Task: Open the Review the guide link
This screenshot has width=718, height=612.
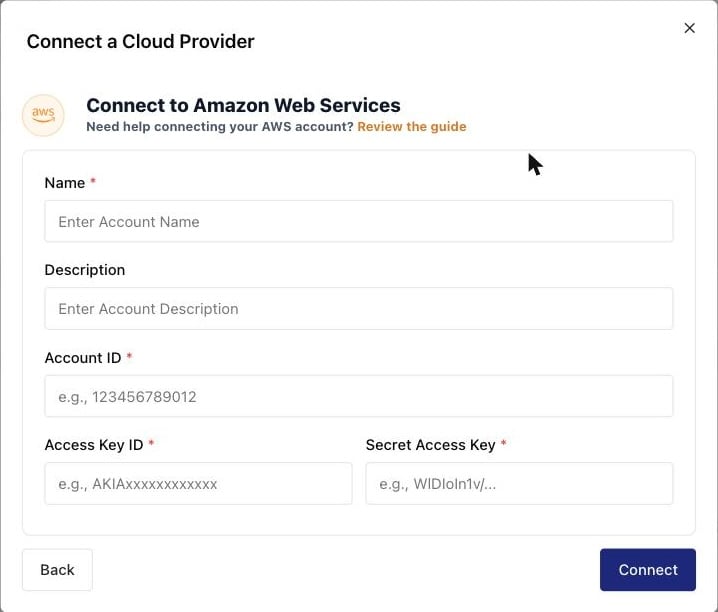Action: tap(412, 126)
